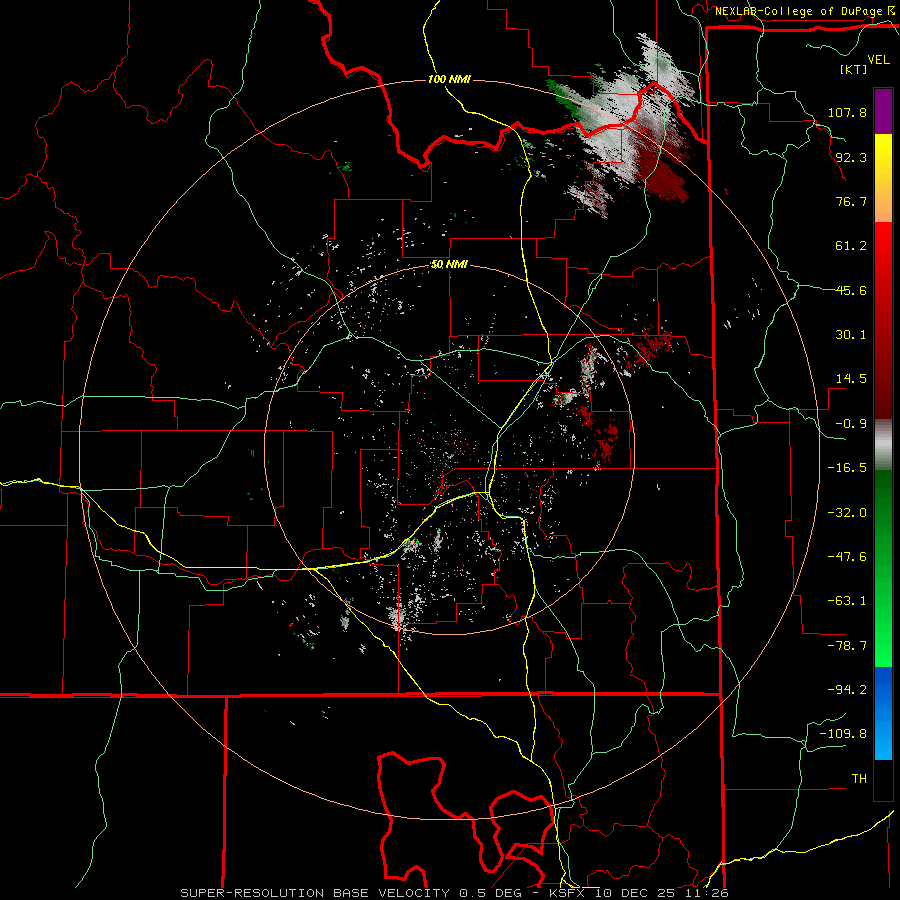Click the -63.1 legend value
The image size is (900, 900).
pyautogui.click(x=847, y=601)
